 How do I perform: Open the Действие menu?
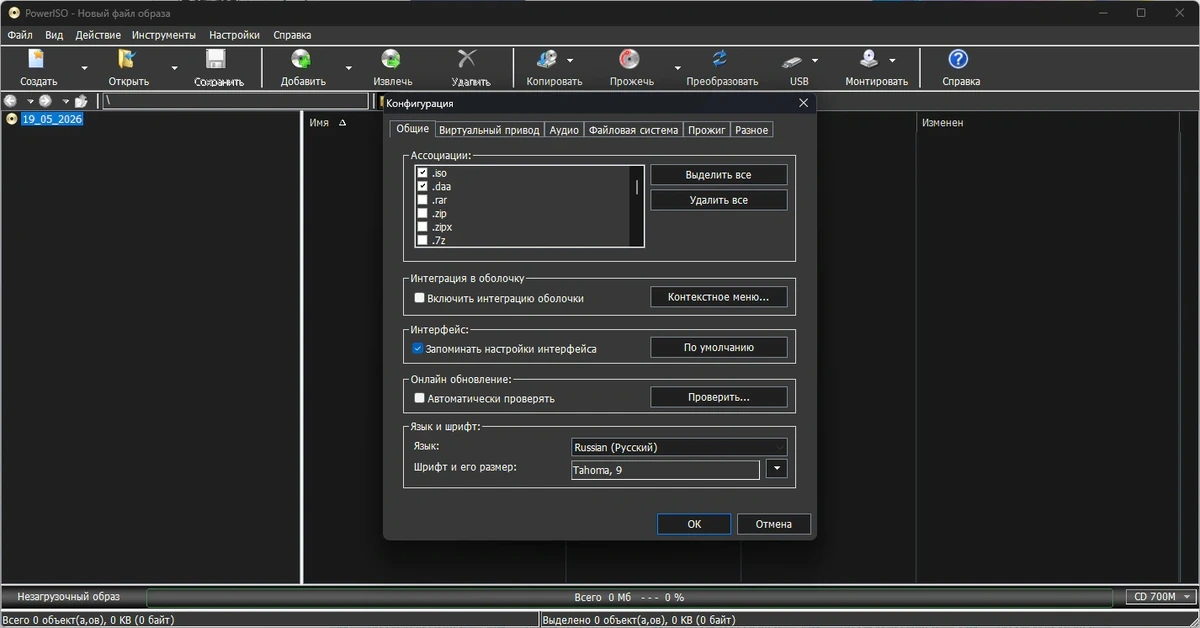point(98,35)
